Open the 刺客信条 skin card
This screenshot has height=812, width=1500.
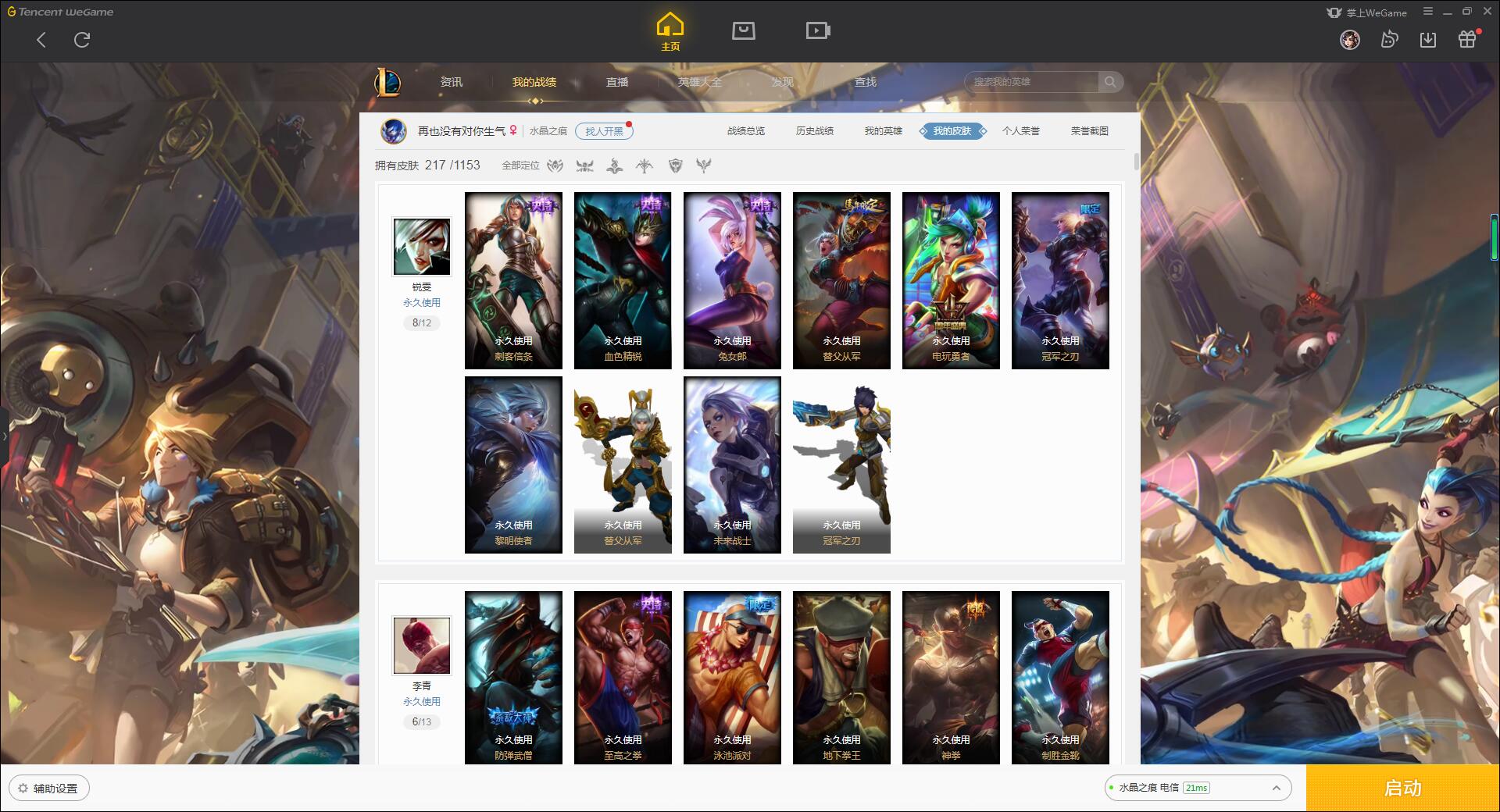pos(513,280)
